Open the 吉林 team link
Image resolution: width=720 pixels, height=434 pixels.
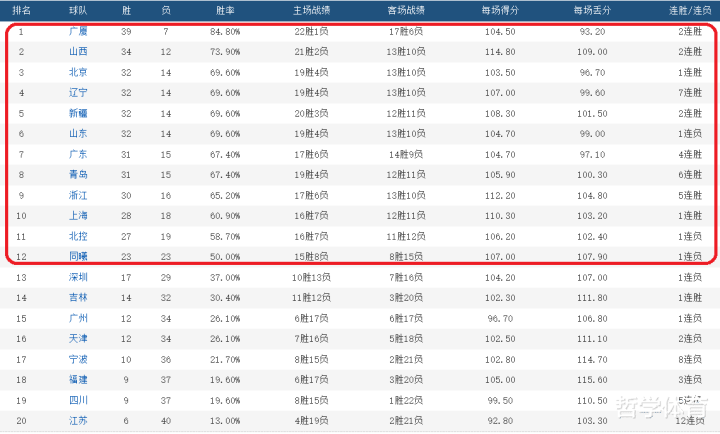78,298
